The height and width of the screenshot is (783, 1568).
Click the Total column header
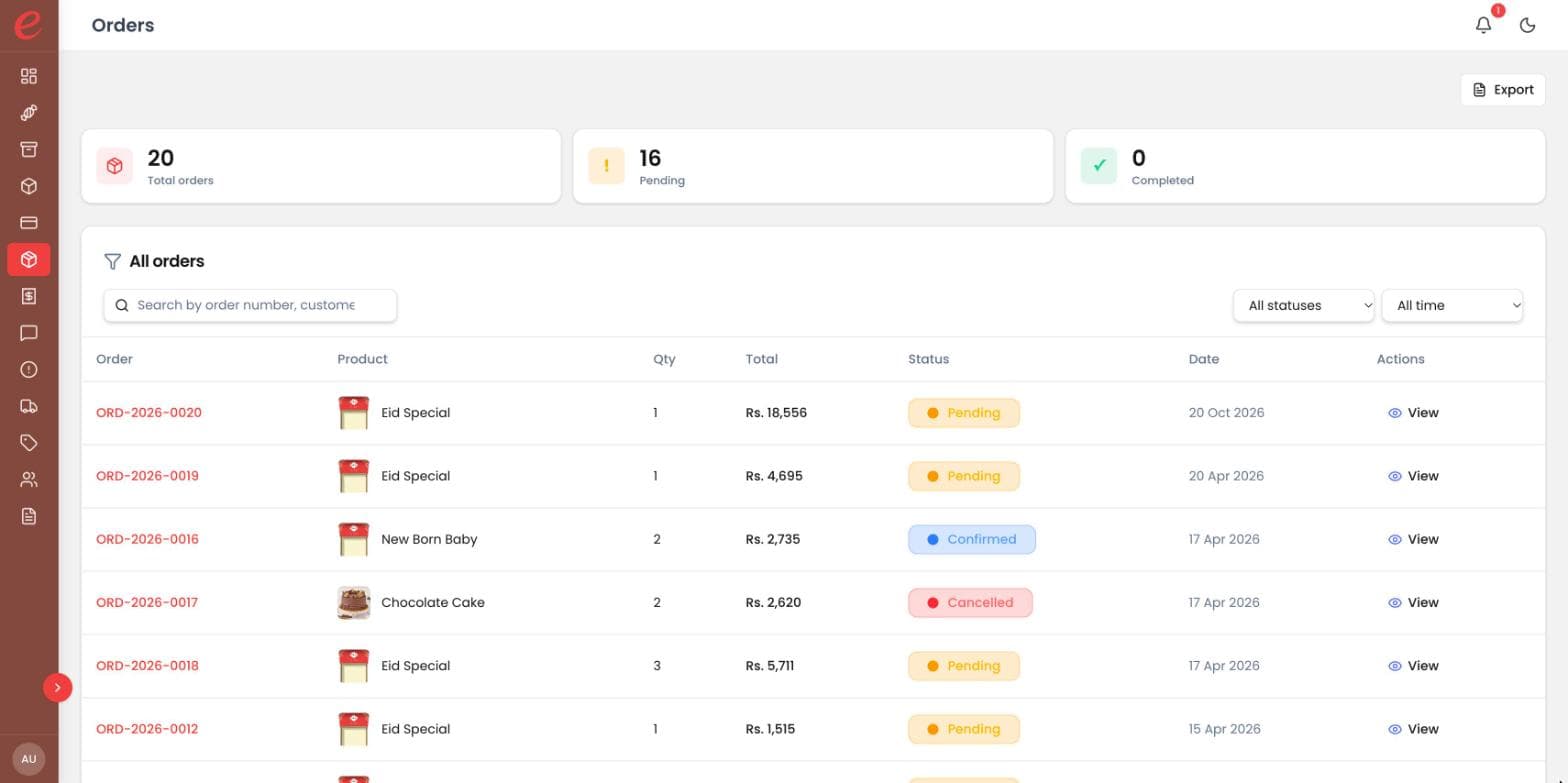761,359
